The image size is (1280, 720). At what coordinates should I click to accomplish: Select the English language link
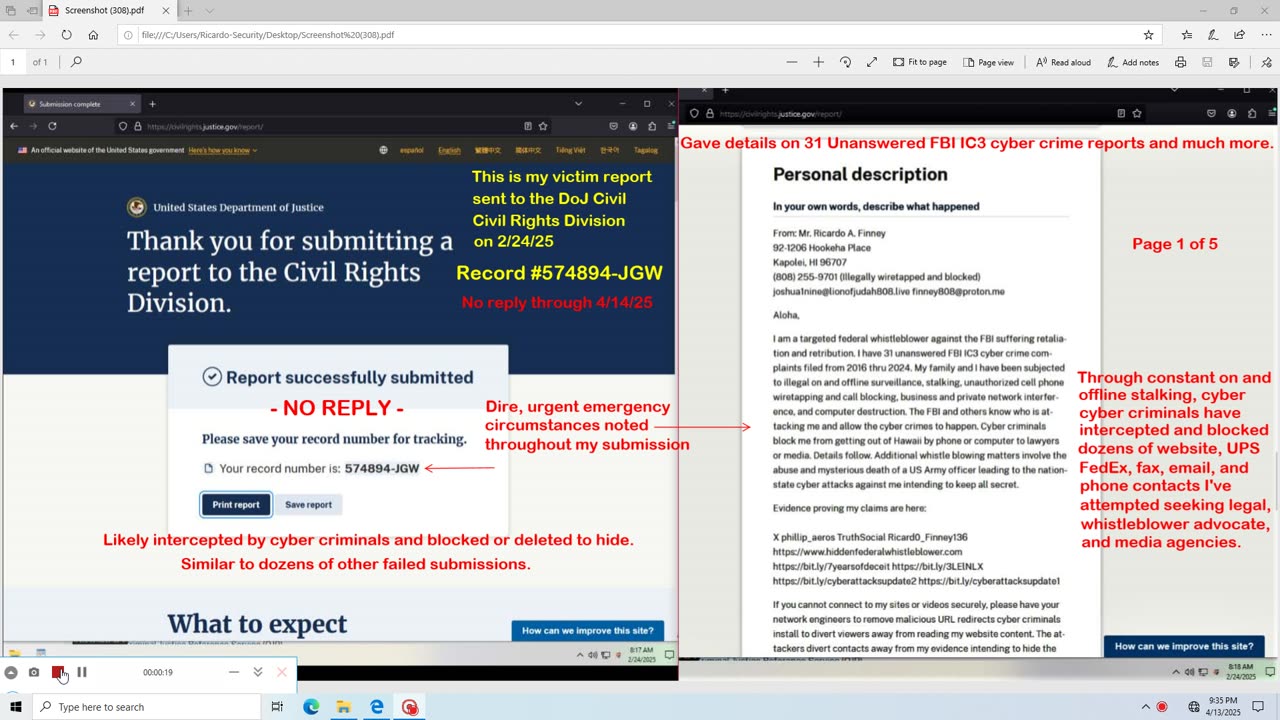[449, 151]
